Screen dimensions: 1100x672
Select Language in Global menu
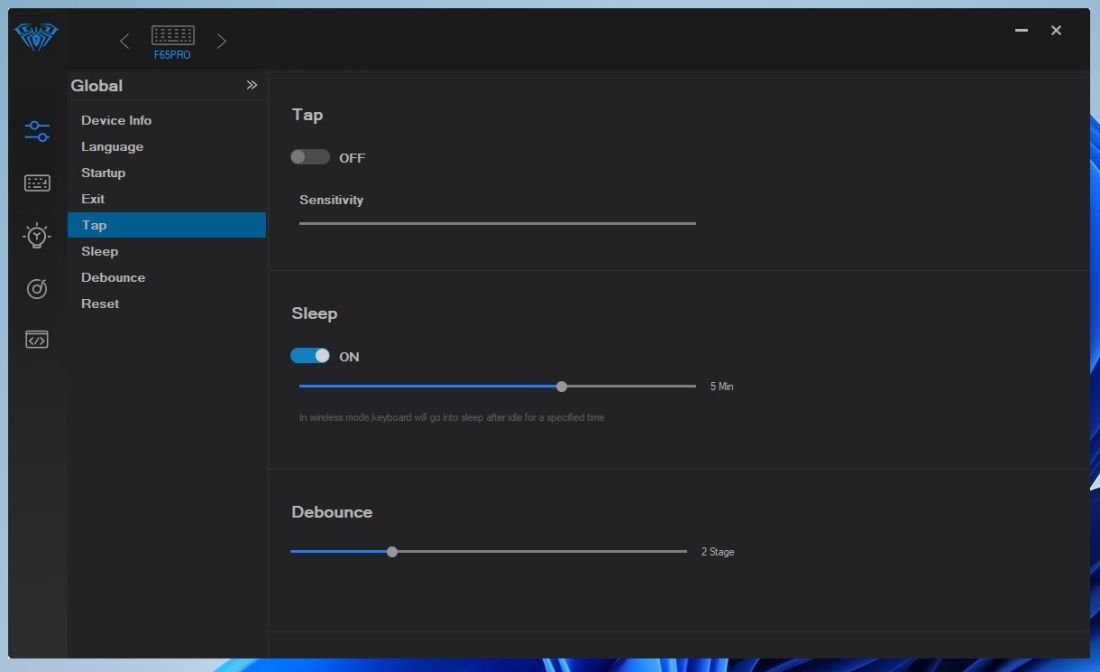(x=167, y=147)
